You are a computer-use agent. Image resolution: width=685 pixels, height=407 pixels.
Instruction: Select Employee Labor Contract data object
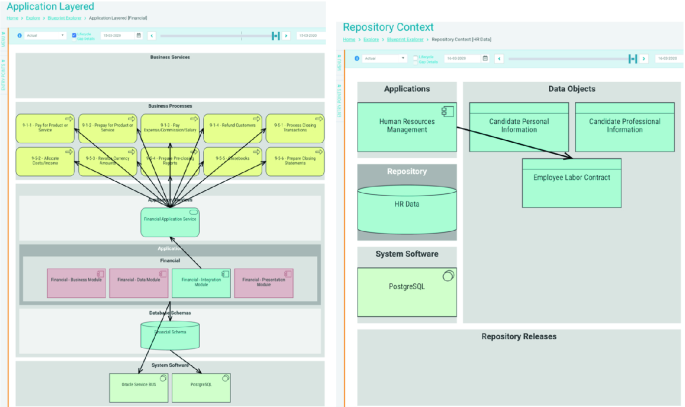[x=572, y=183]
